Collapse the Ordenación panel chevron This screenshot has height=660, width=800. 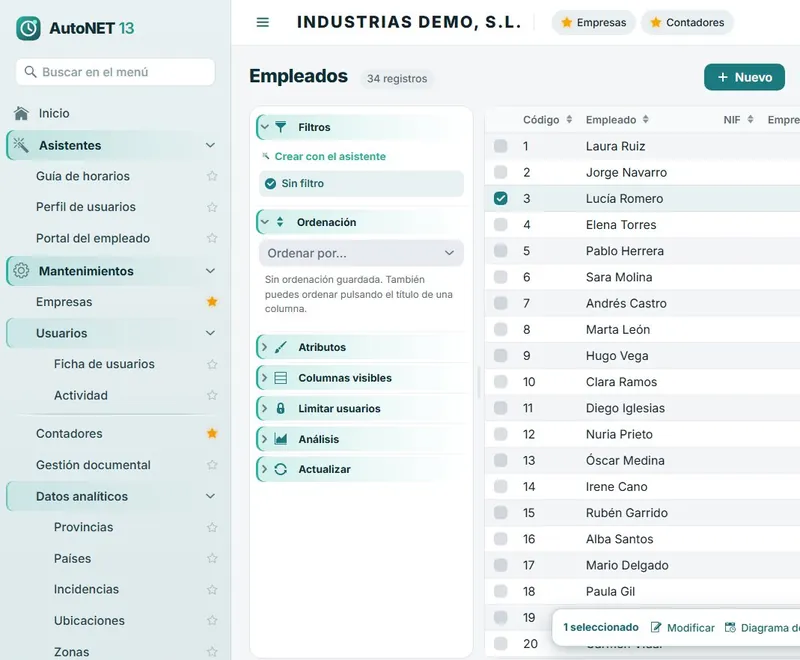point(265,222)
